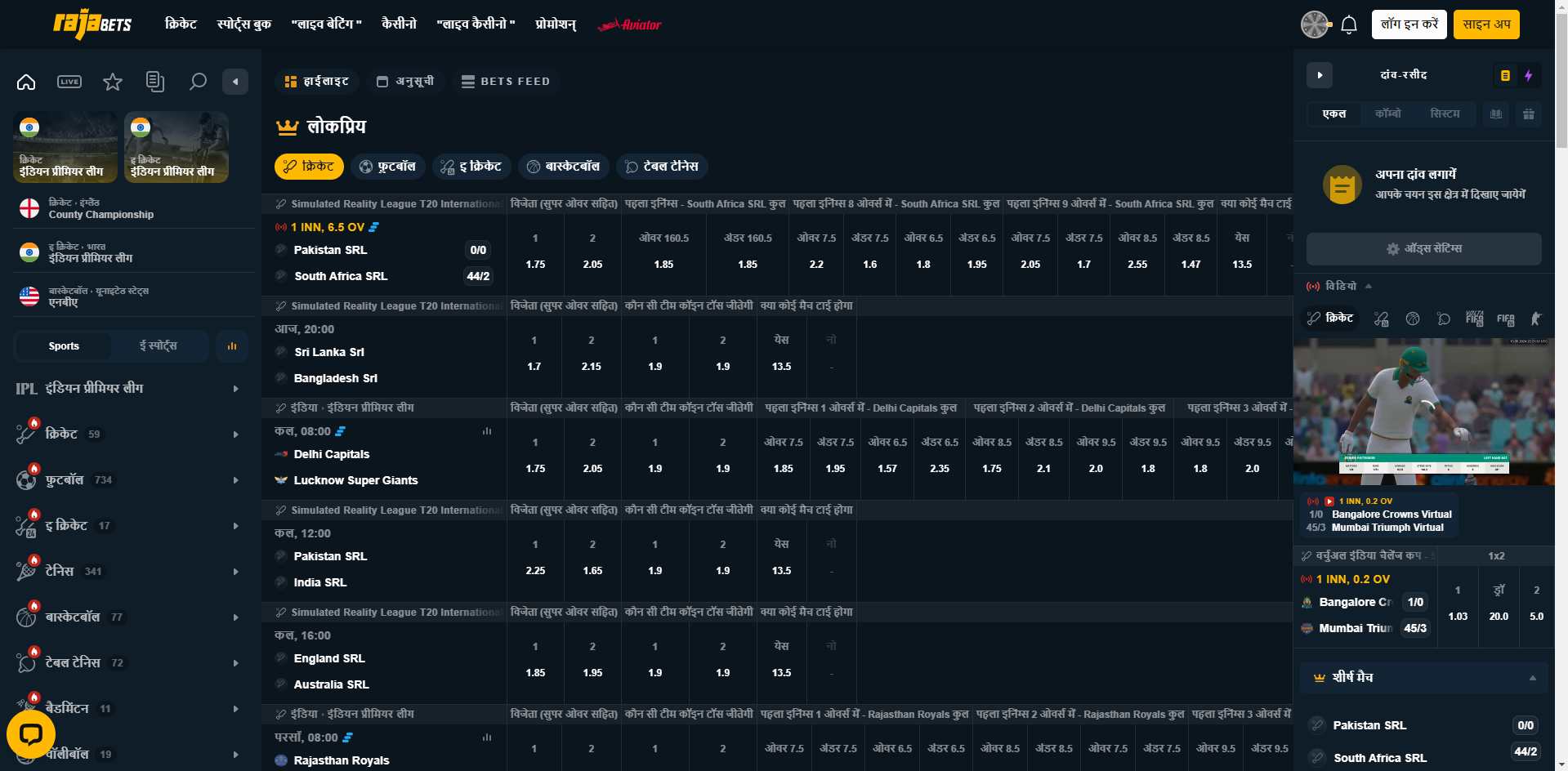1568x771 pixels.
Task: Open the क्रिकेट top navigation item
Action: coord(181,25)
